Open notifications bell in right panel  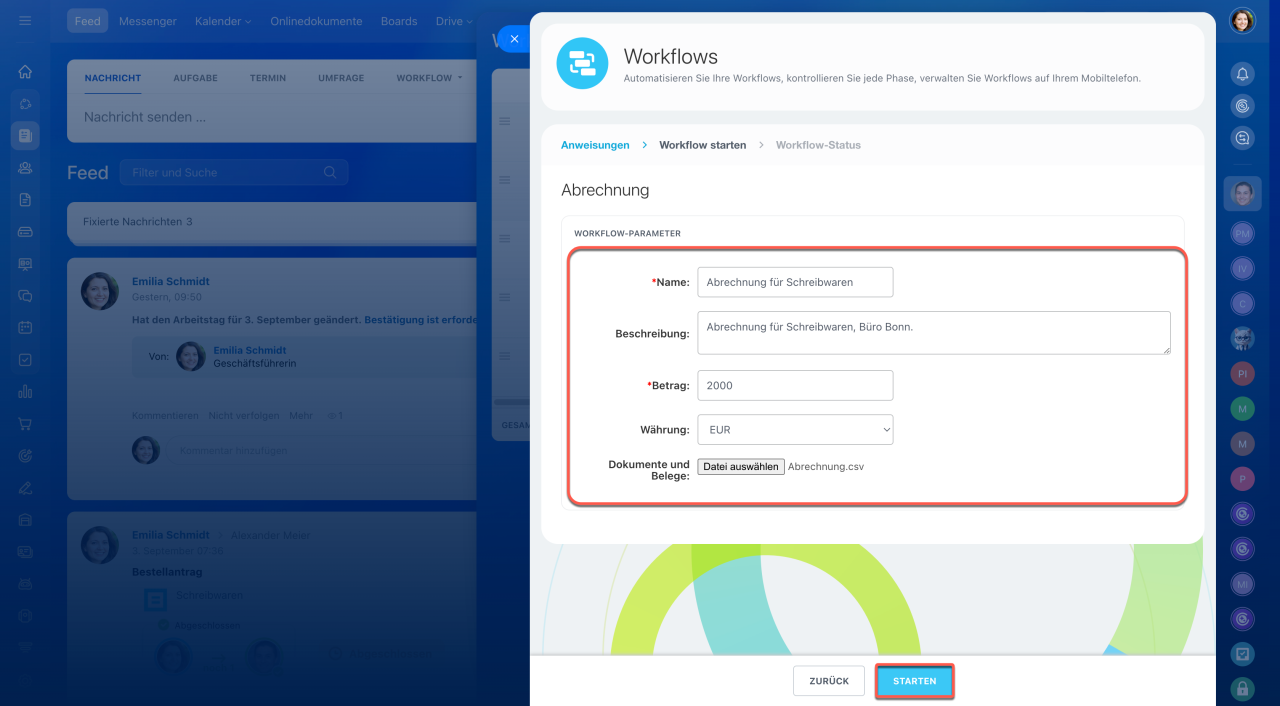tap(1242, 73)
